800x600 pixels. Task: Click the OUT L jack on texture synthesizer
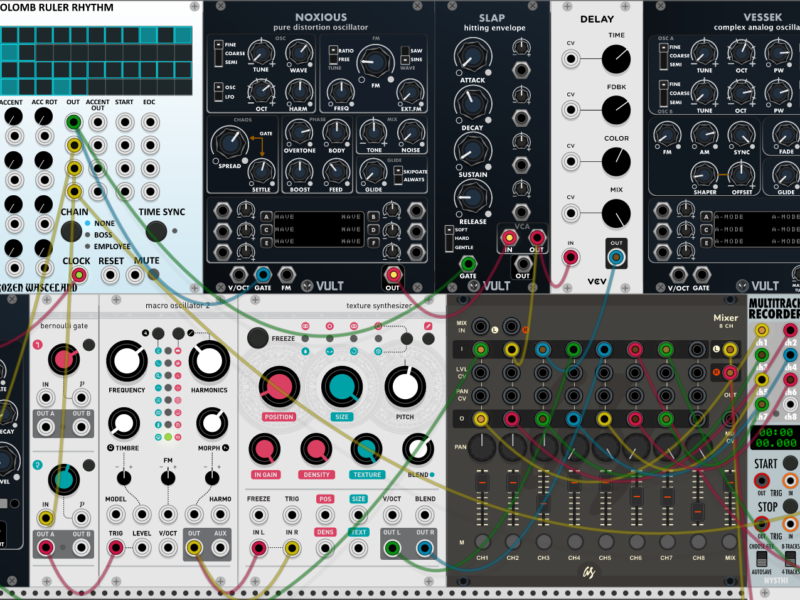tap(392, 548)
